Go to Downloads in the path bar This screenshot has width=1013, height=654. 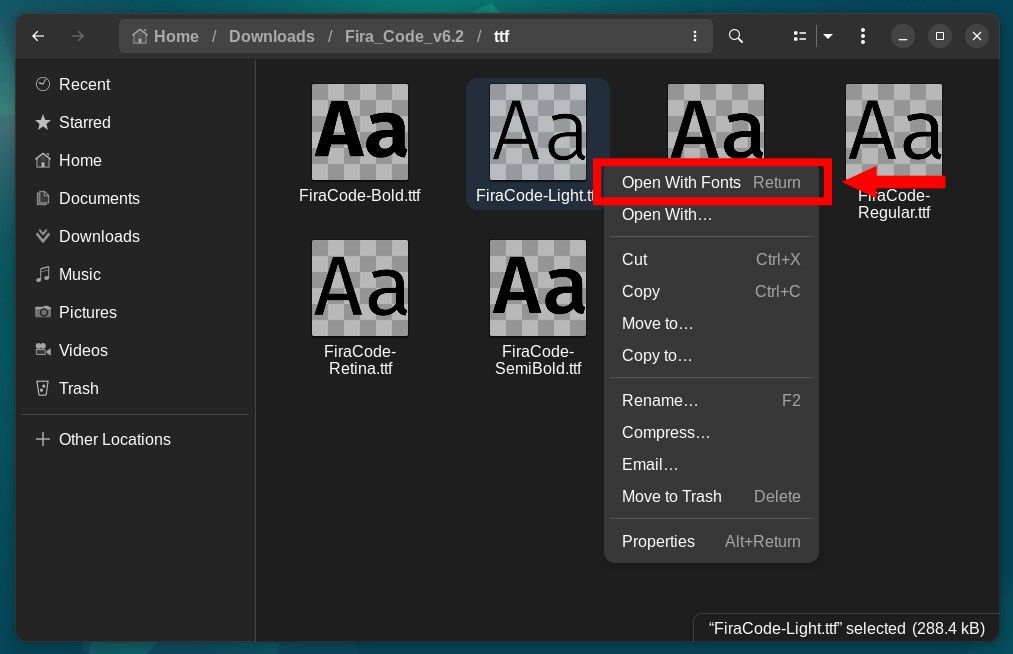pyautogui.click(x=271, y=36)
